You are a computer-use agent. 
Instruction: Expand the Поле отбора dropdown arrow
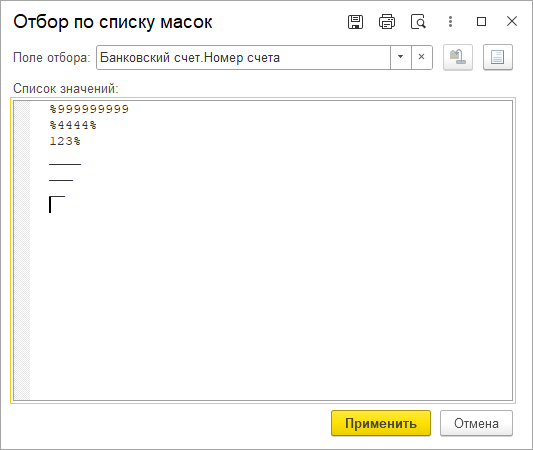(400, 57)
